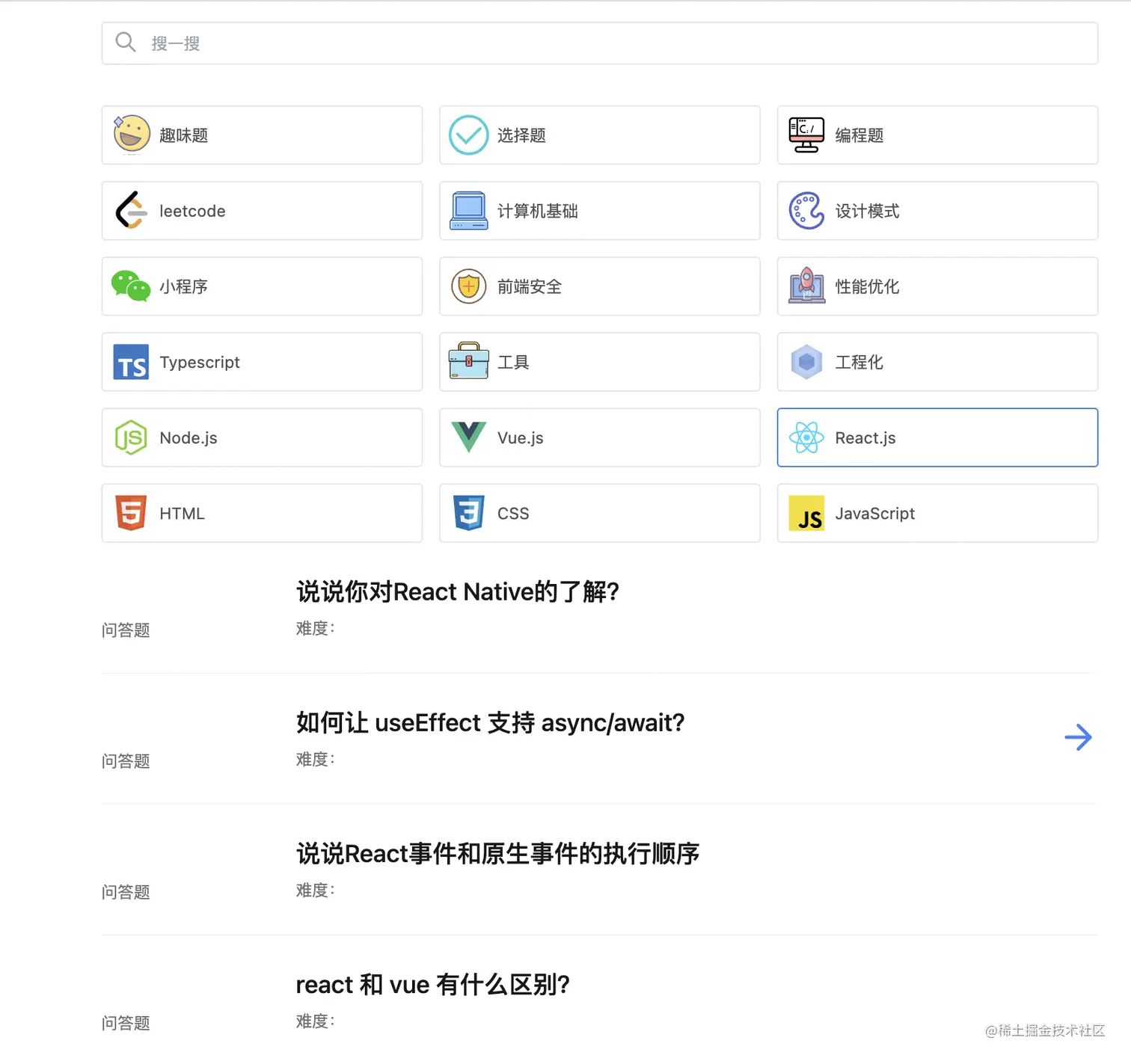The image size is (1131, 1064).
Task: Click the shield icon for 前端安全
Action: (469, 286)
